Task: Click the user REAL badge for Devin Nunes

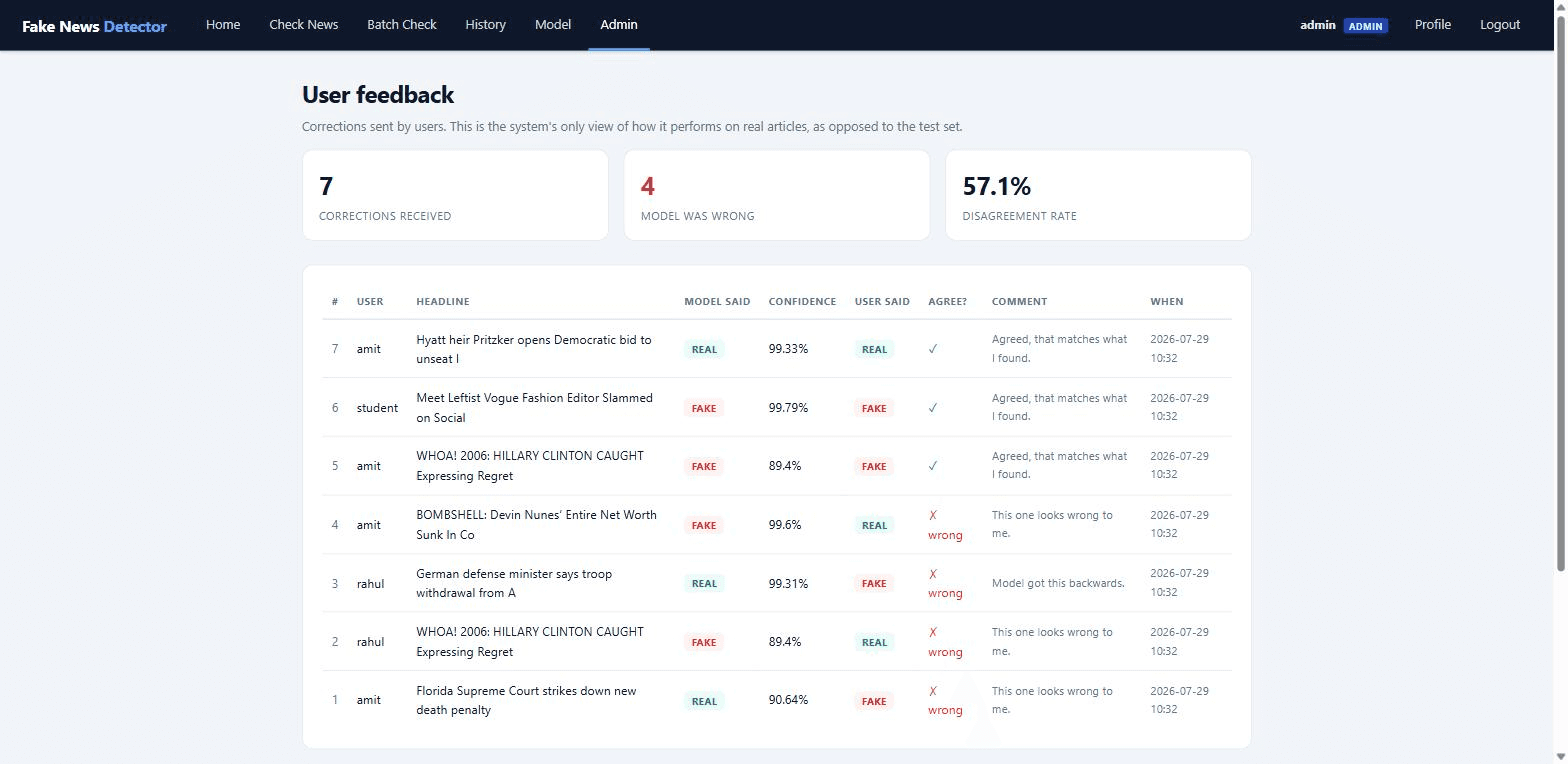Action: [874, 525]
